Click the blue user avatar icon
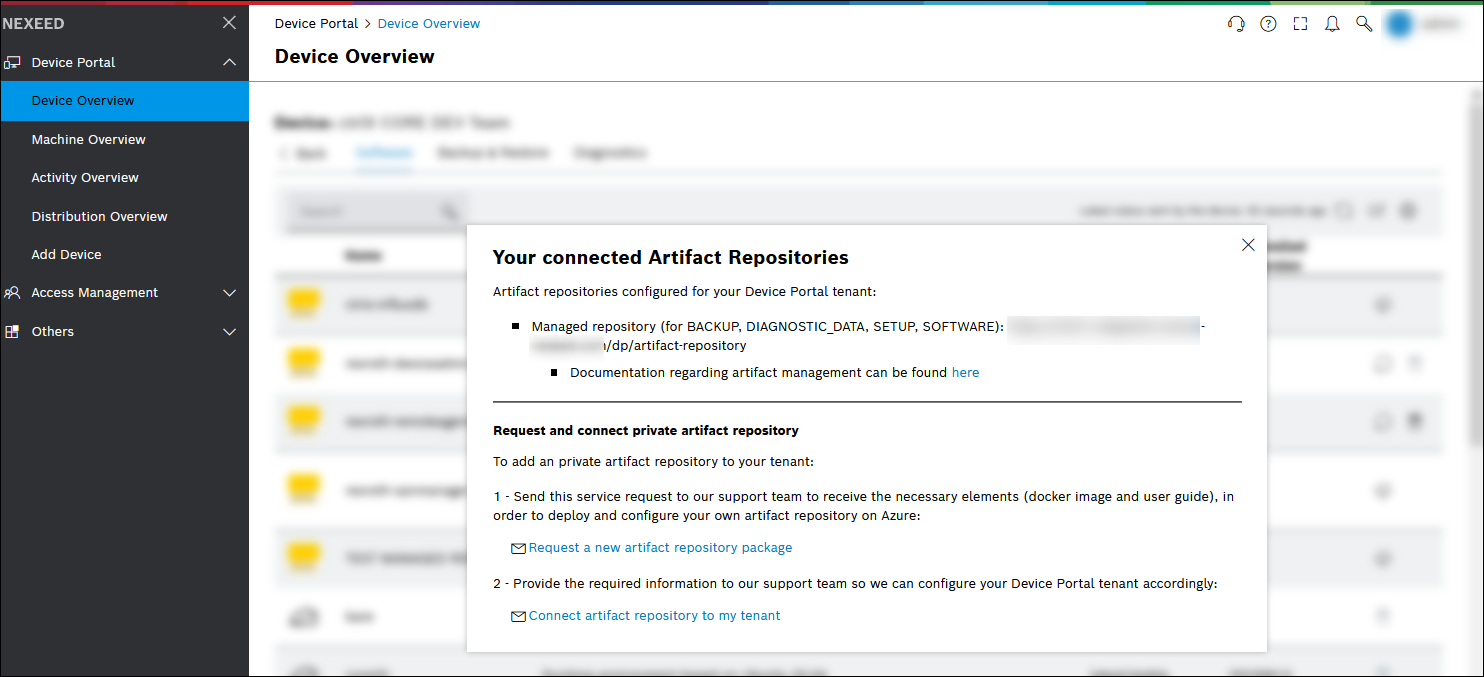This screenshot has height=677, width=1484. pyautogui.click(x=1399, y=23)
